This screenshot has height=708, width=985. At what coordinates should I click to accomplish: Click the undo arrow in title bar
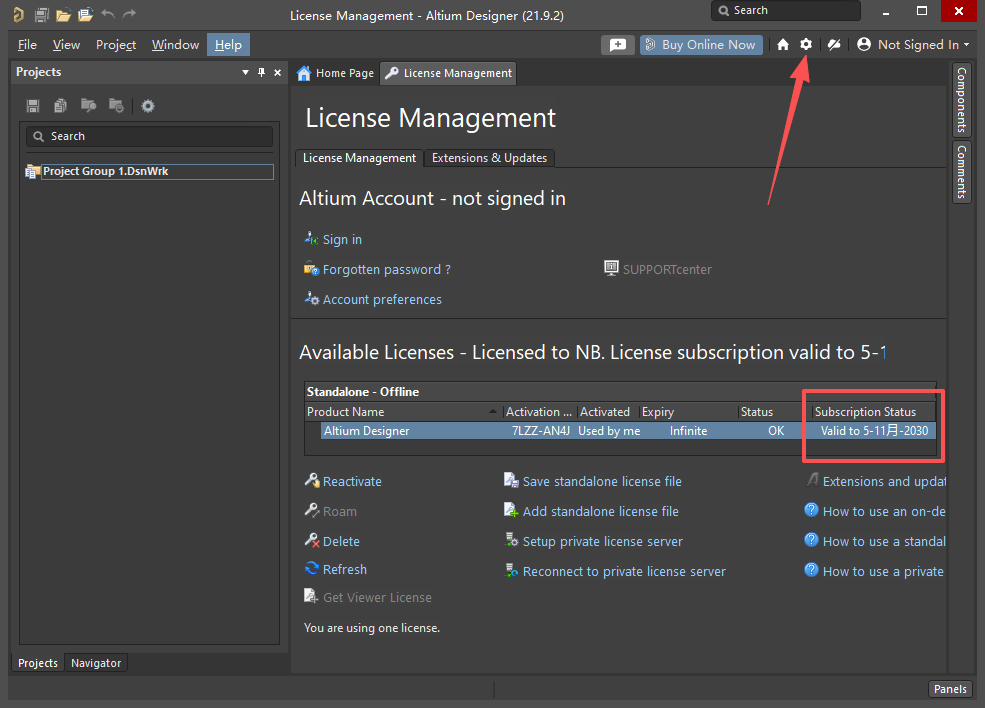click(108, 14)
